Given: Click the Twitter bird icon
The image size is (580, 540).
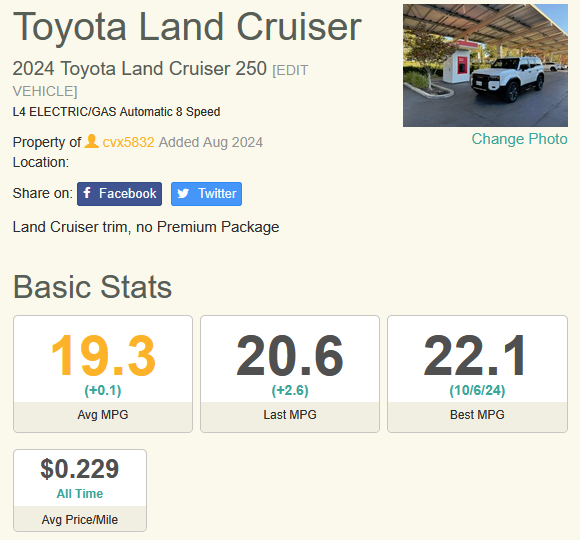Looking at the screenshot, I should [x=183, y=193].
